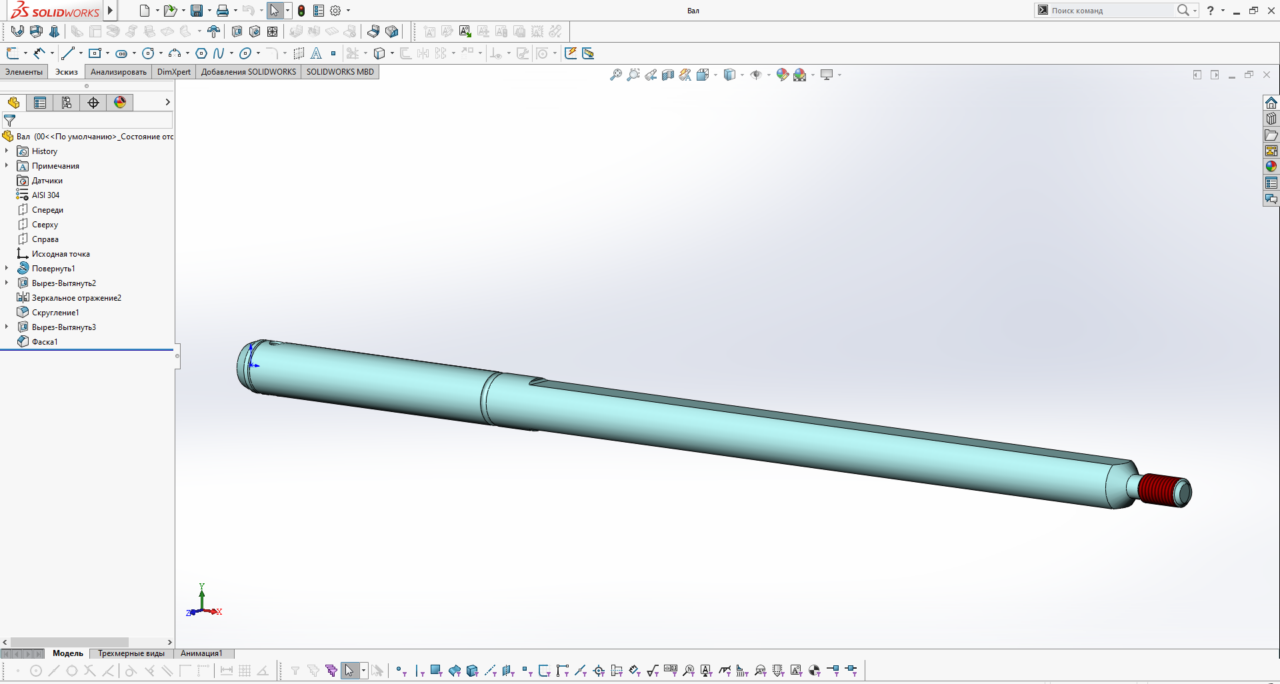Switch to the PropertyManager panel tab
Viewport: 1280px width, 684px height.
pyautogui.click(x=40, y=102)
